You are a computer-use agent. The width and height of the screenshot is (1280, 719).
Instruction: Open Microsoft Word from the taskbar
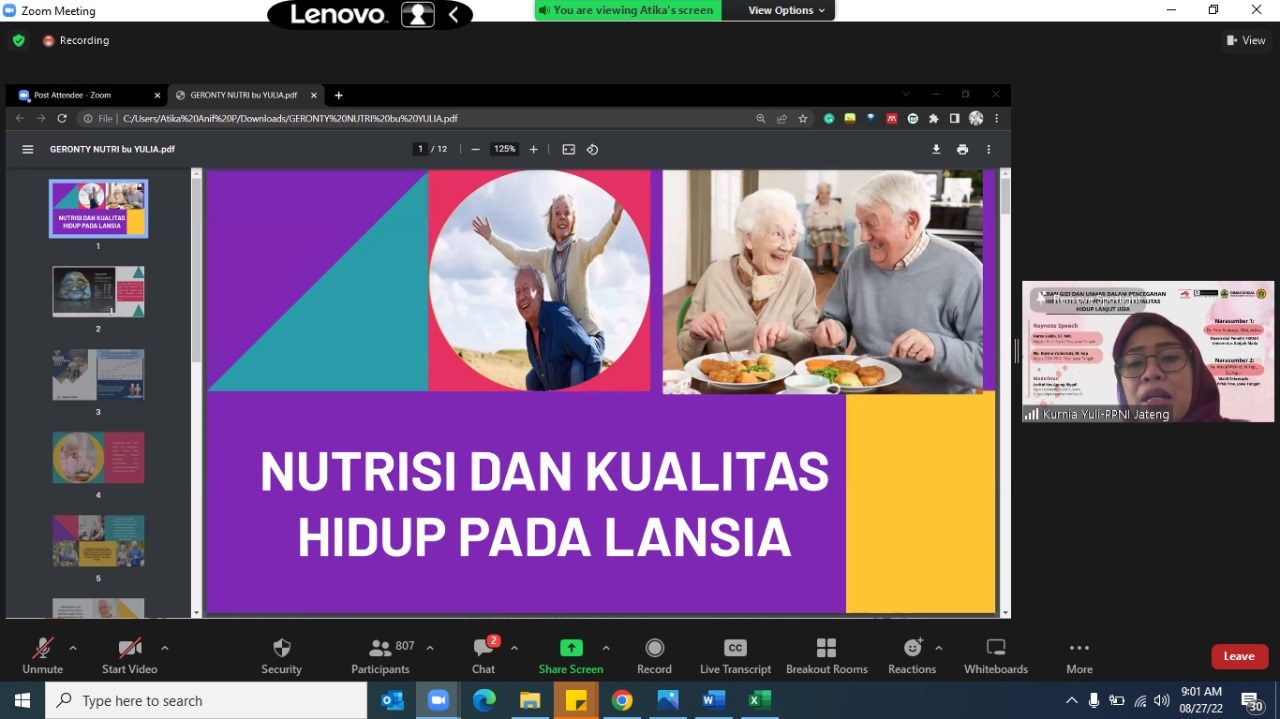[713, 700]
